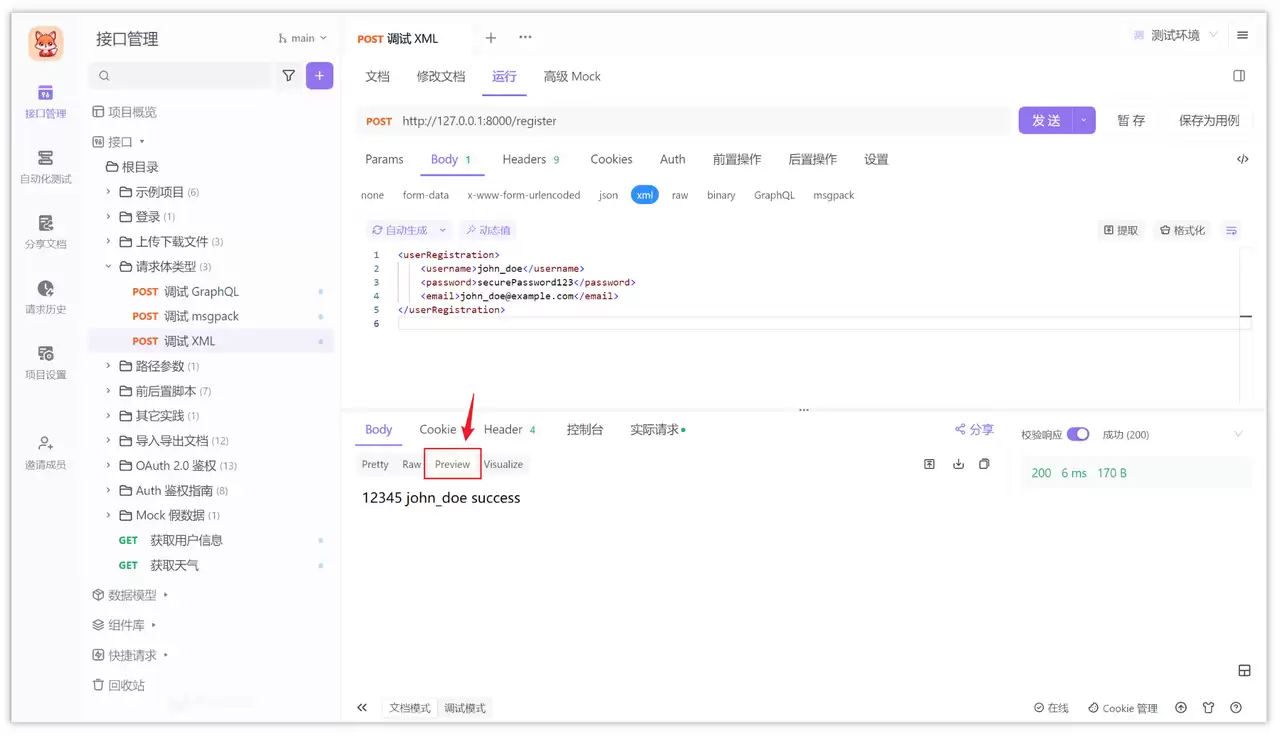Expand the OAuth 2.0 鉴权 folder
This screenshot has width=1280, height=738.
(109, 465)
